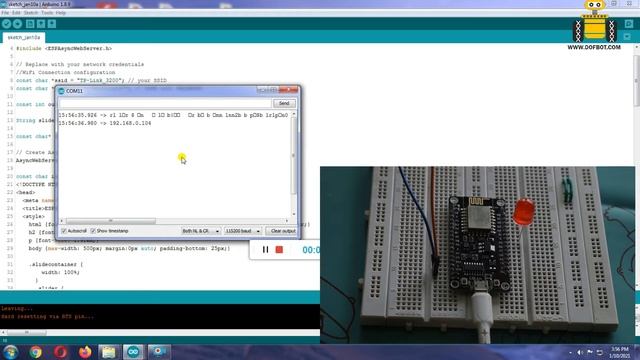Open the Windows Start menu
This screenshot has height=360, width=640.
pyautogui.click(x=11, y=352)
